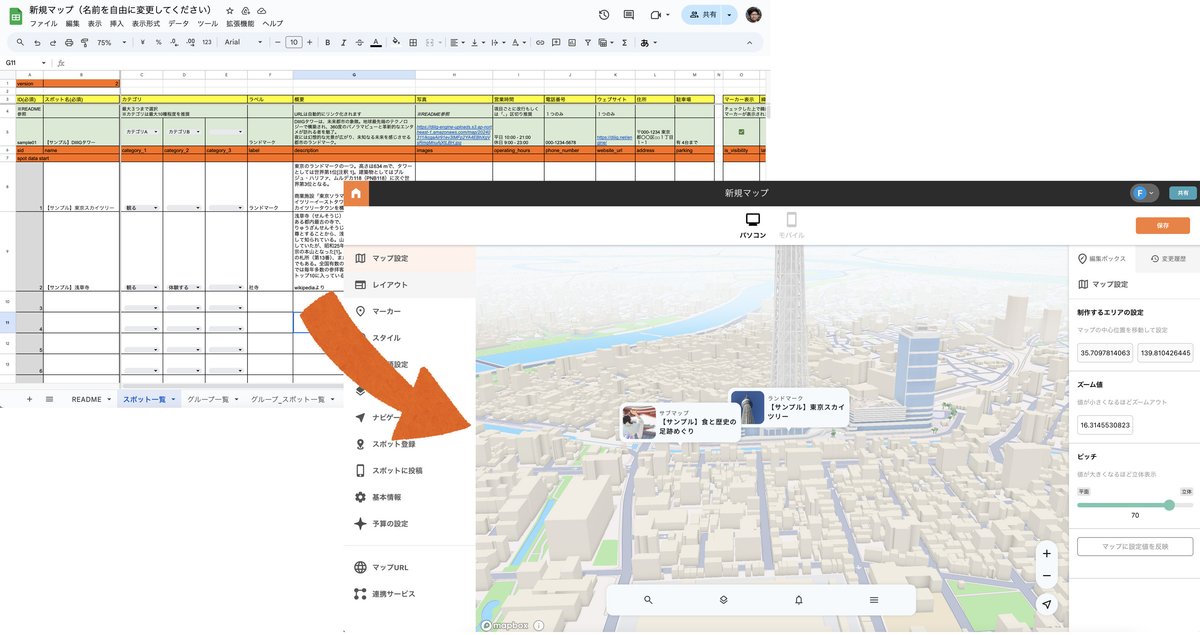Click the compass location arrow on the map
Viewport: 1200px width, 635px height.
(1046, 605)
